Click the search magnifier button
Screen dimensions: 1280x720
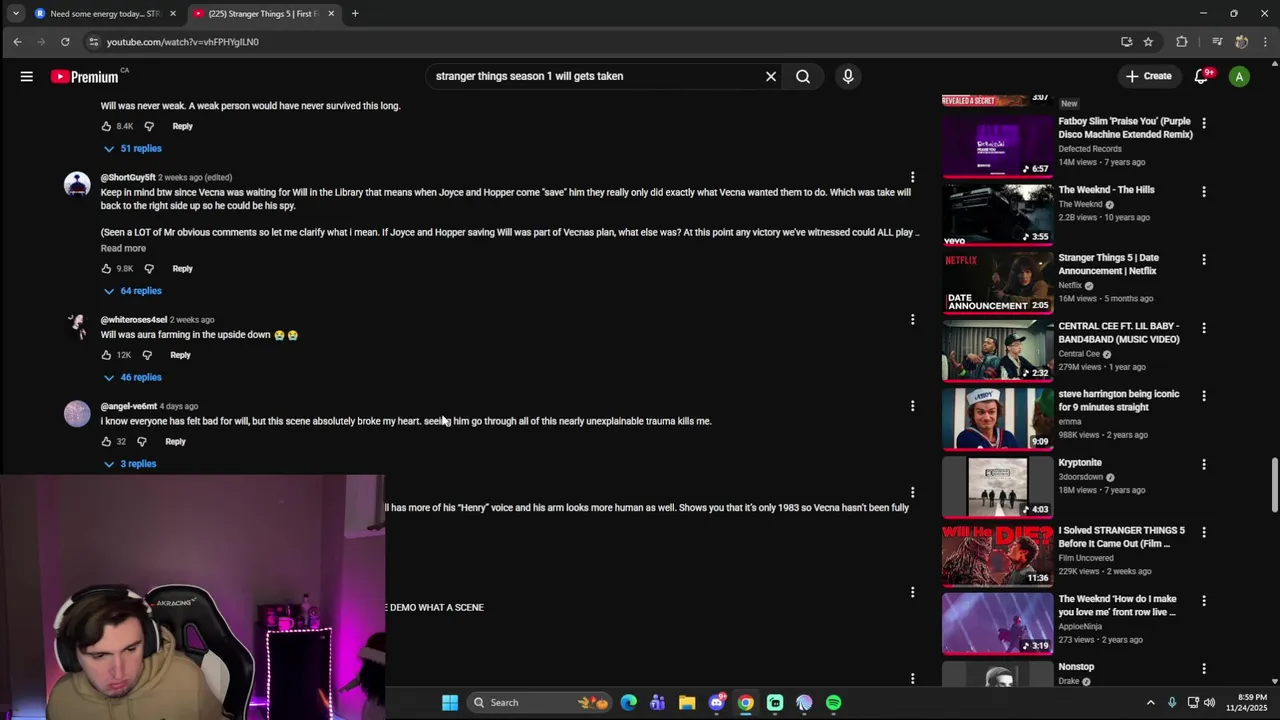pyautogui.click(x=803, y=76)
